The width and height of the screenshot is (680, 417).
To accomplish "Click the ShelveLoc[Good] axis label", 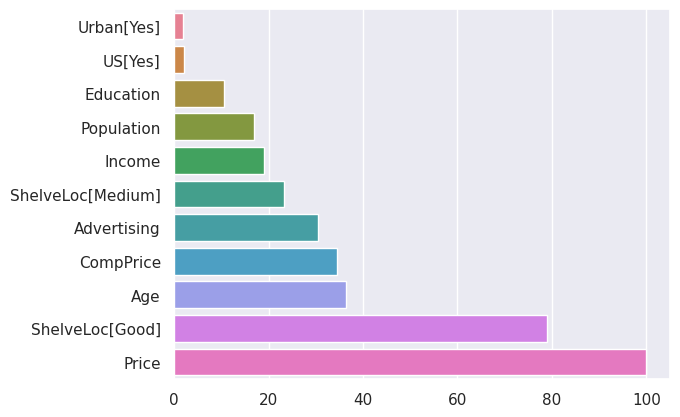I will 96,329.
